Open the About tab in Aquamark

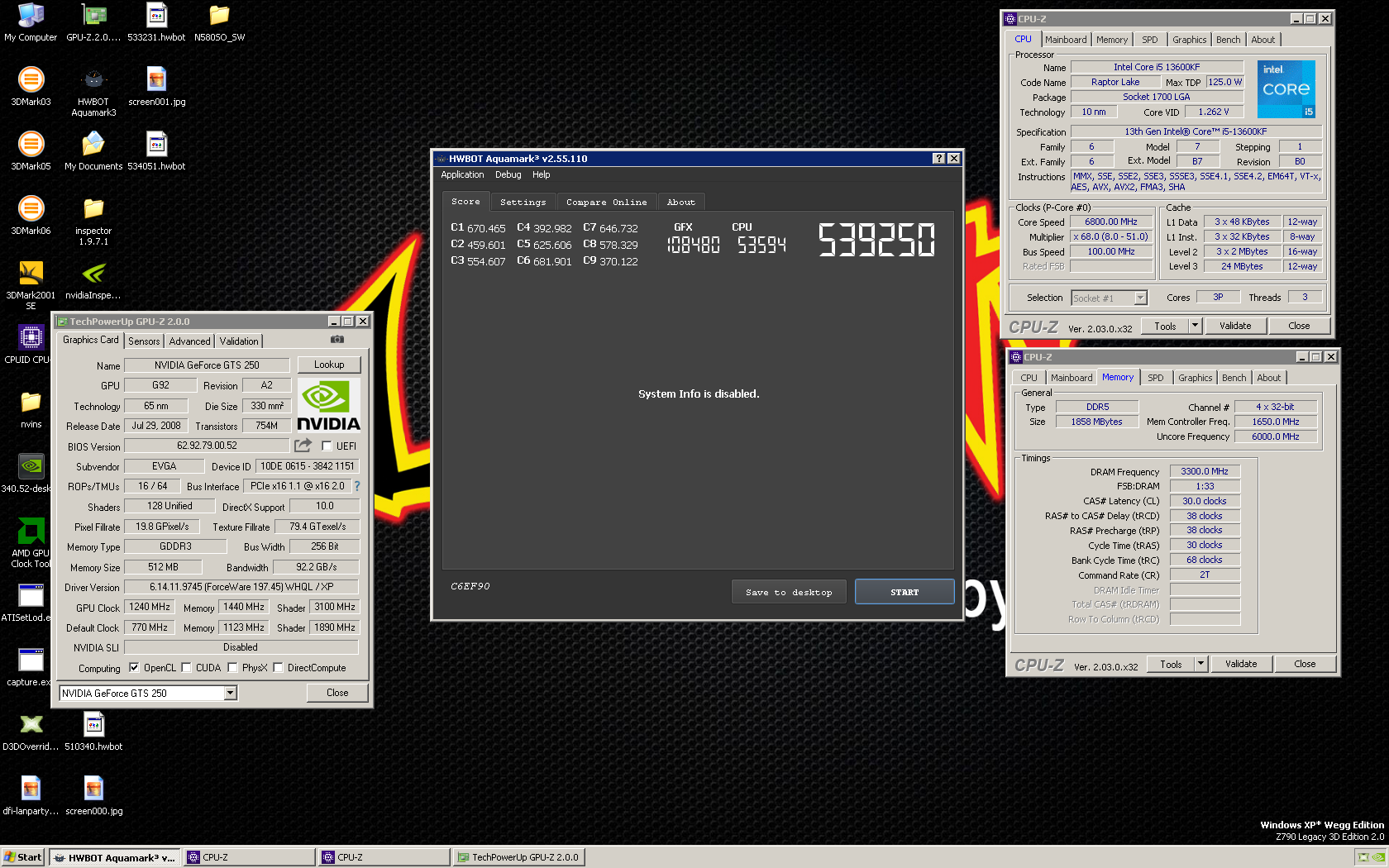coord(681,202)
